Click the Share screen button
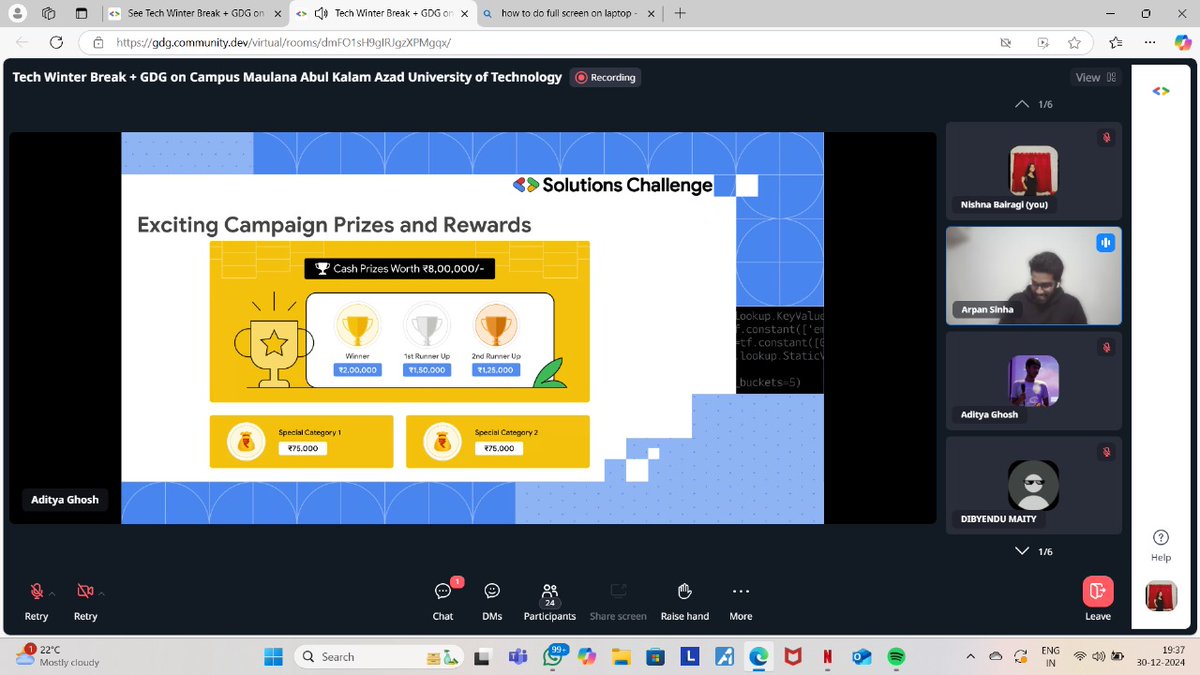 pos(618,601)
